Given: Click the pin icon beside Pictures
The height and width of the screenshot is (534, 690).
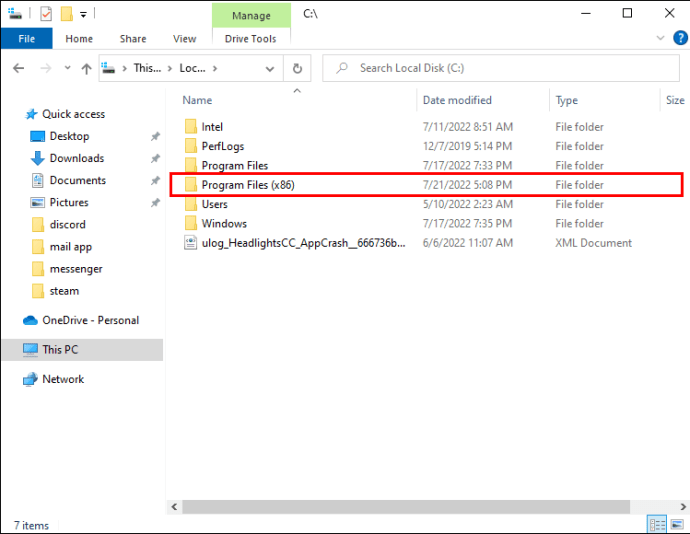Looking at the screenshot, I should [155, 202].
